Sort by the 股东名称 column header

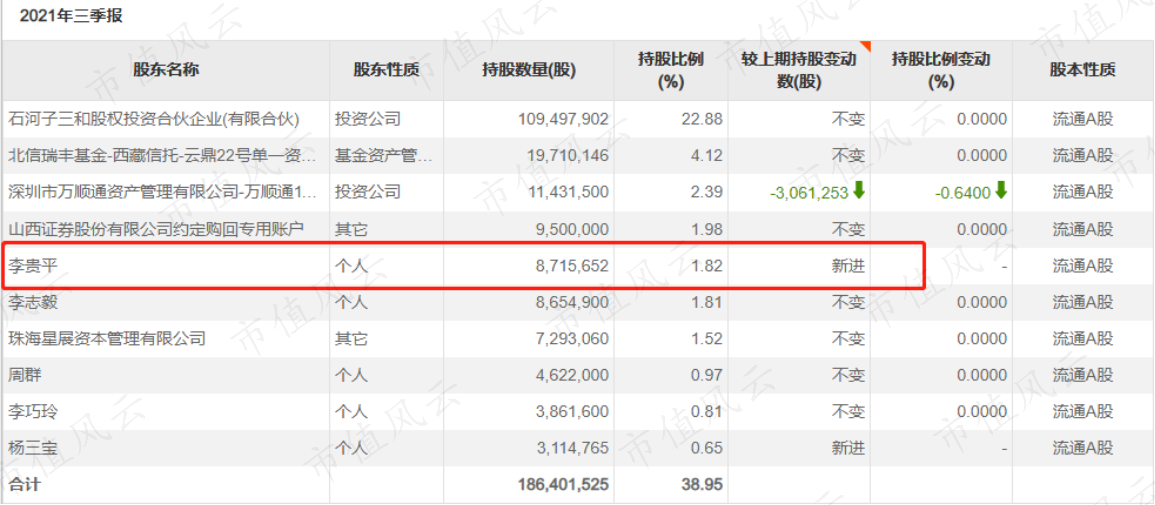coord(166,70)
